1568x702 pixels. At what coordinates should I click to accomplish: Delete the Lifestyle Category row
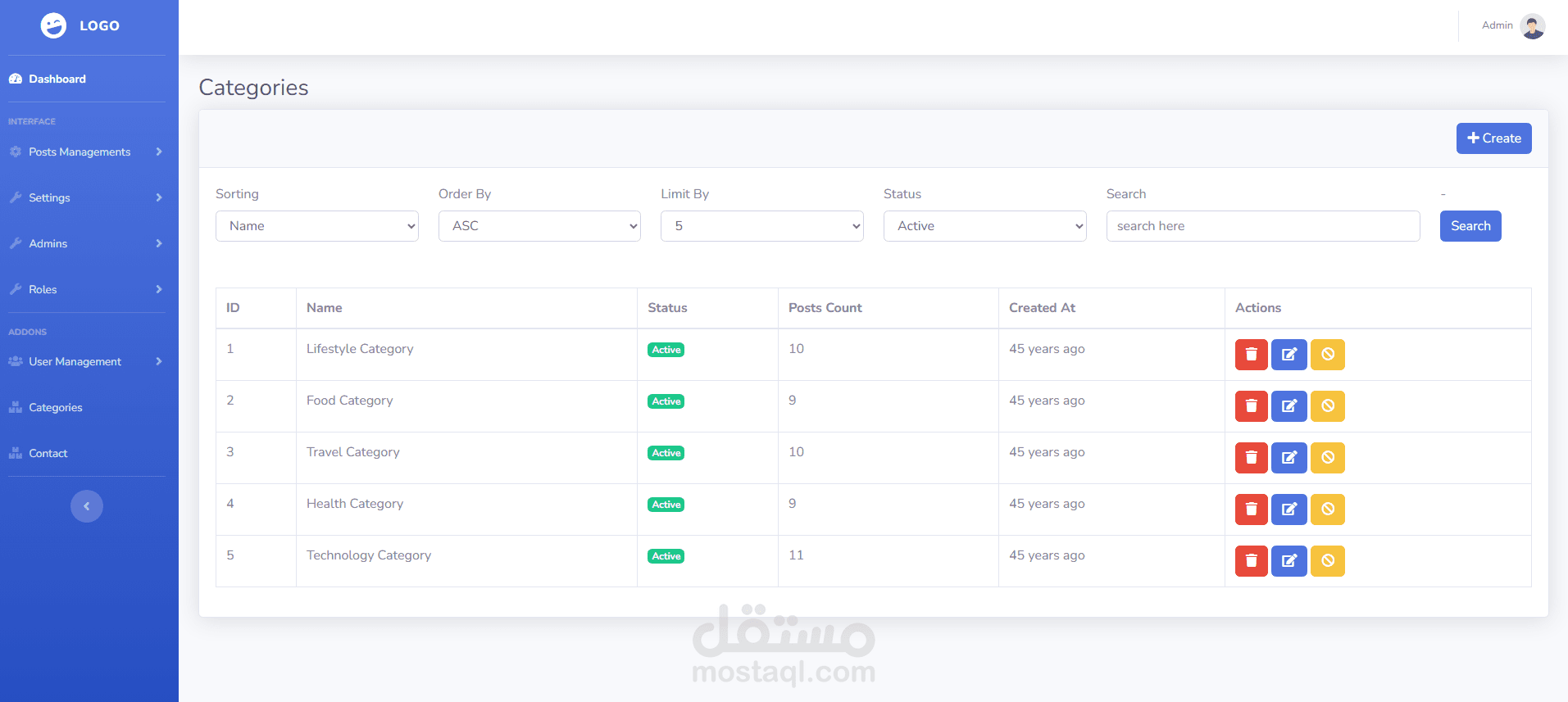(1251, 355)
